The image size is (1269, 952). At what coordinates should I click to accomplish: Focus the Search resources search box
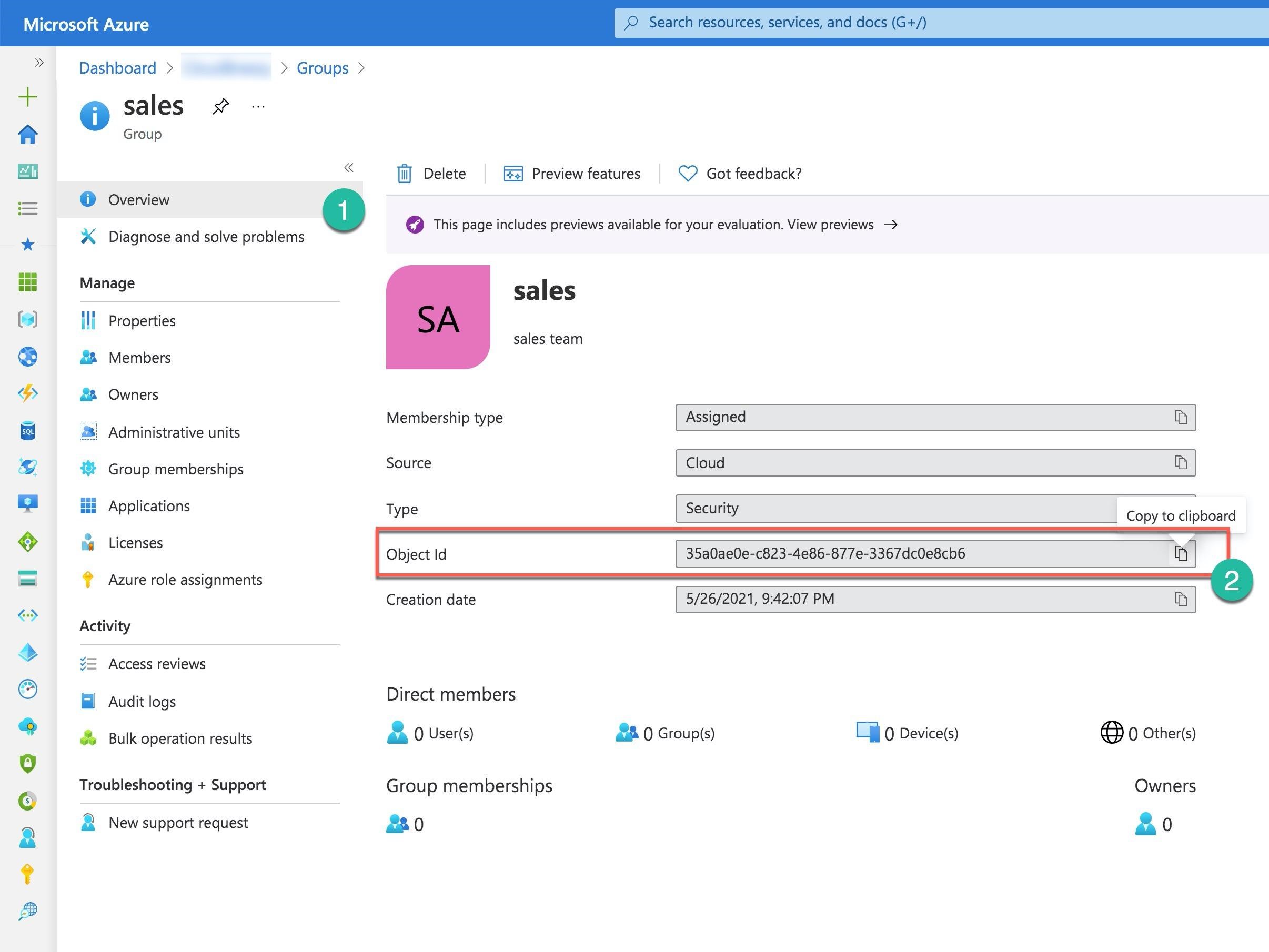coord(941,23)
